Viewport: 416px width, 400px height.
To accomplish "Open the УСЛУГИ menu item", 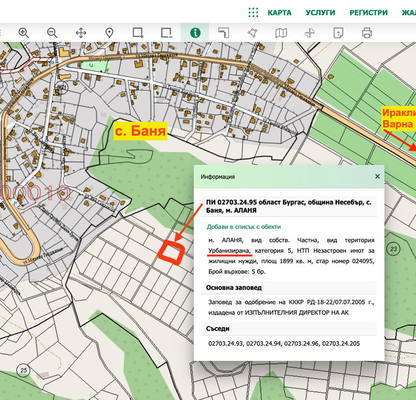I will point(320,13).
